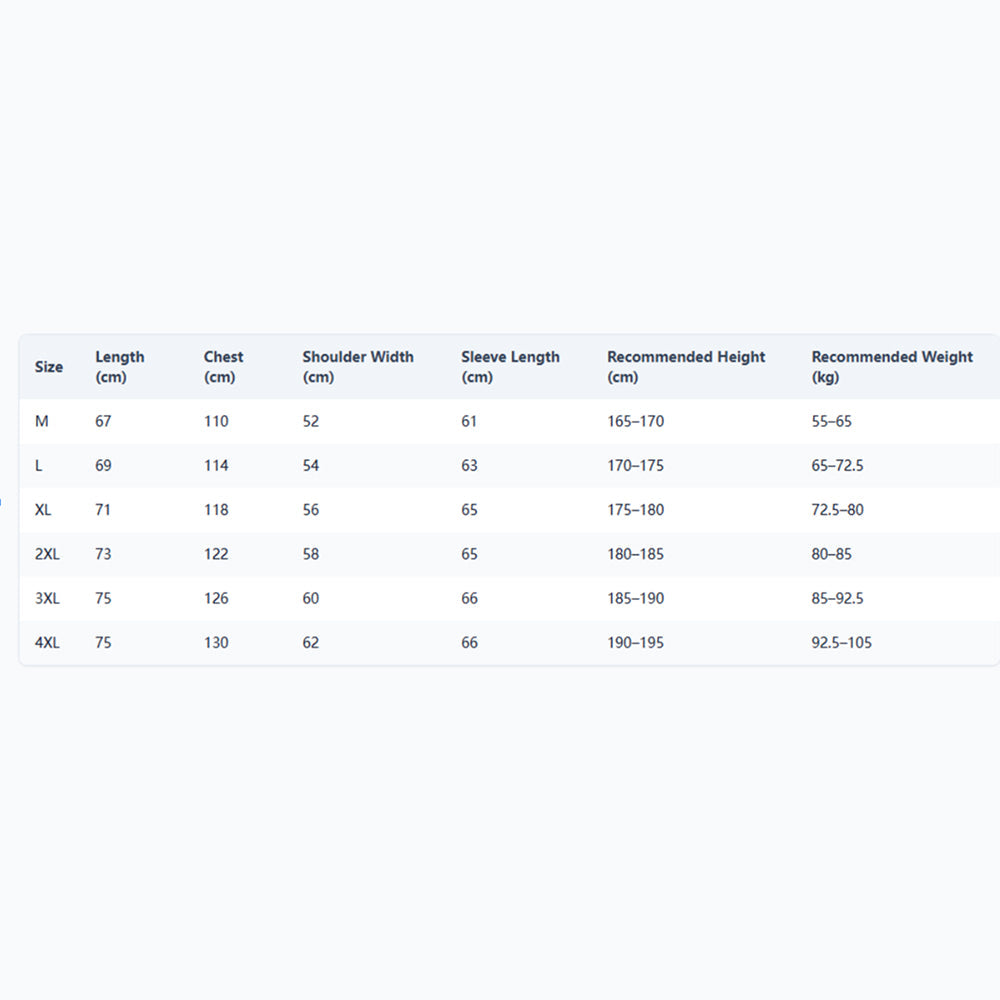Click the Recommended Height (cm) header
Image resolution: width=1000 pixels, height=1000 pixels.
click(686, 367)
